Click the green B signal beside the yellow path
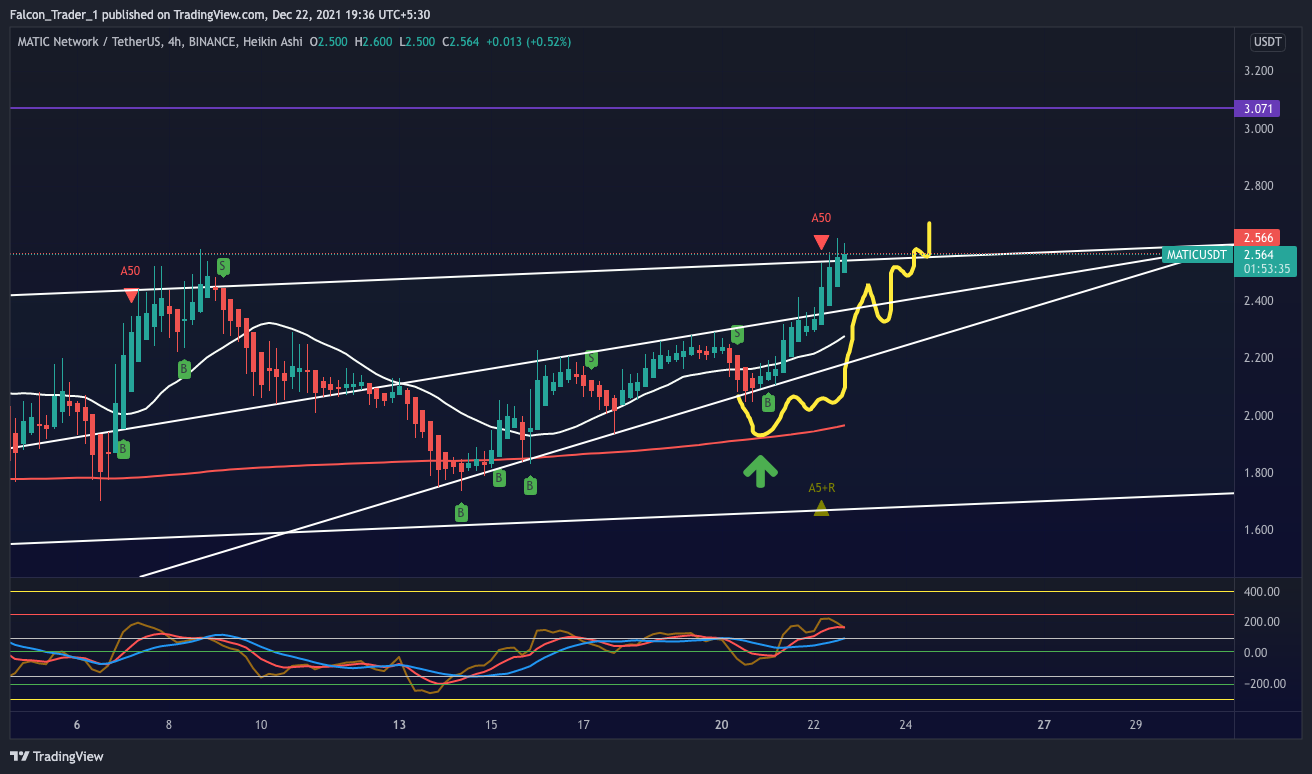This screenshot has width=1312, height=774. pyautogui.click(x=768, y=403)
